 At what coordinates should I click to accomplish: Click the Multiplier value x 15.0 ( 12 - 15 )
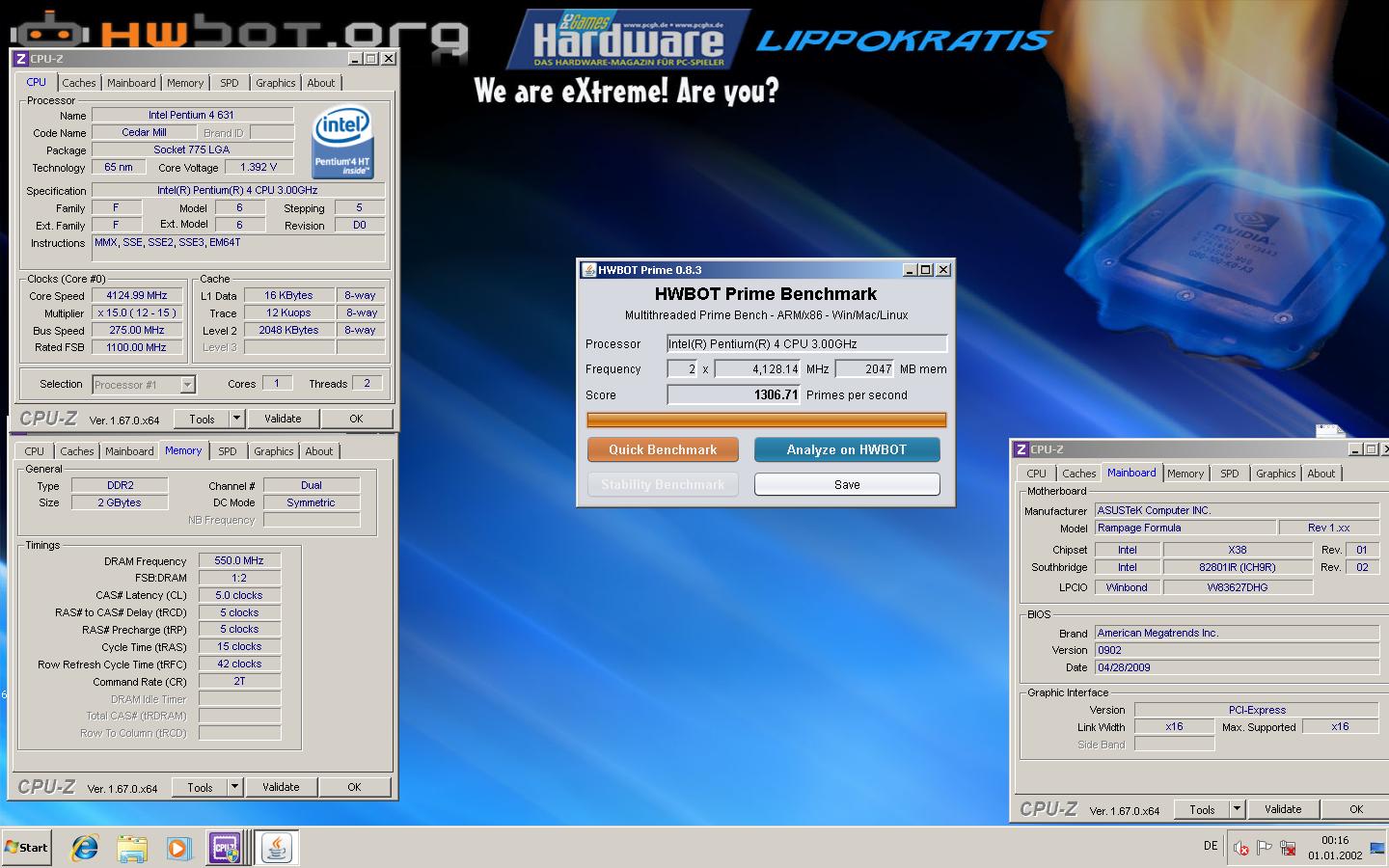(x=136, y=313)
